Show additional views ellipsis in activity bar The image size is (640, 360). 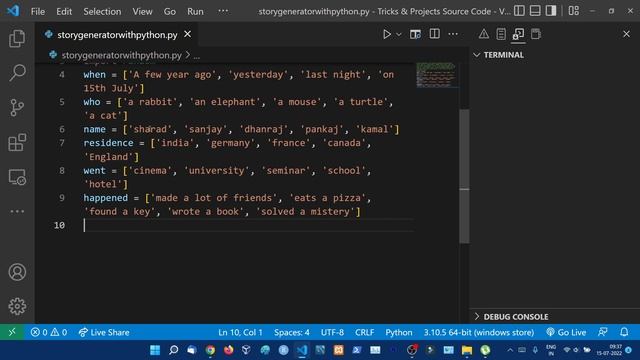click(17, 211)
